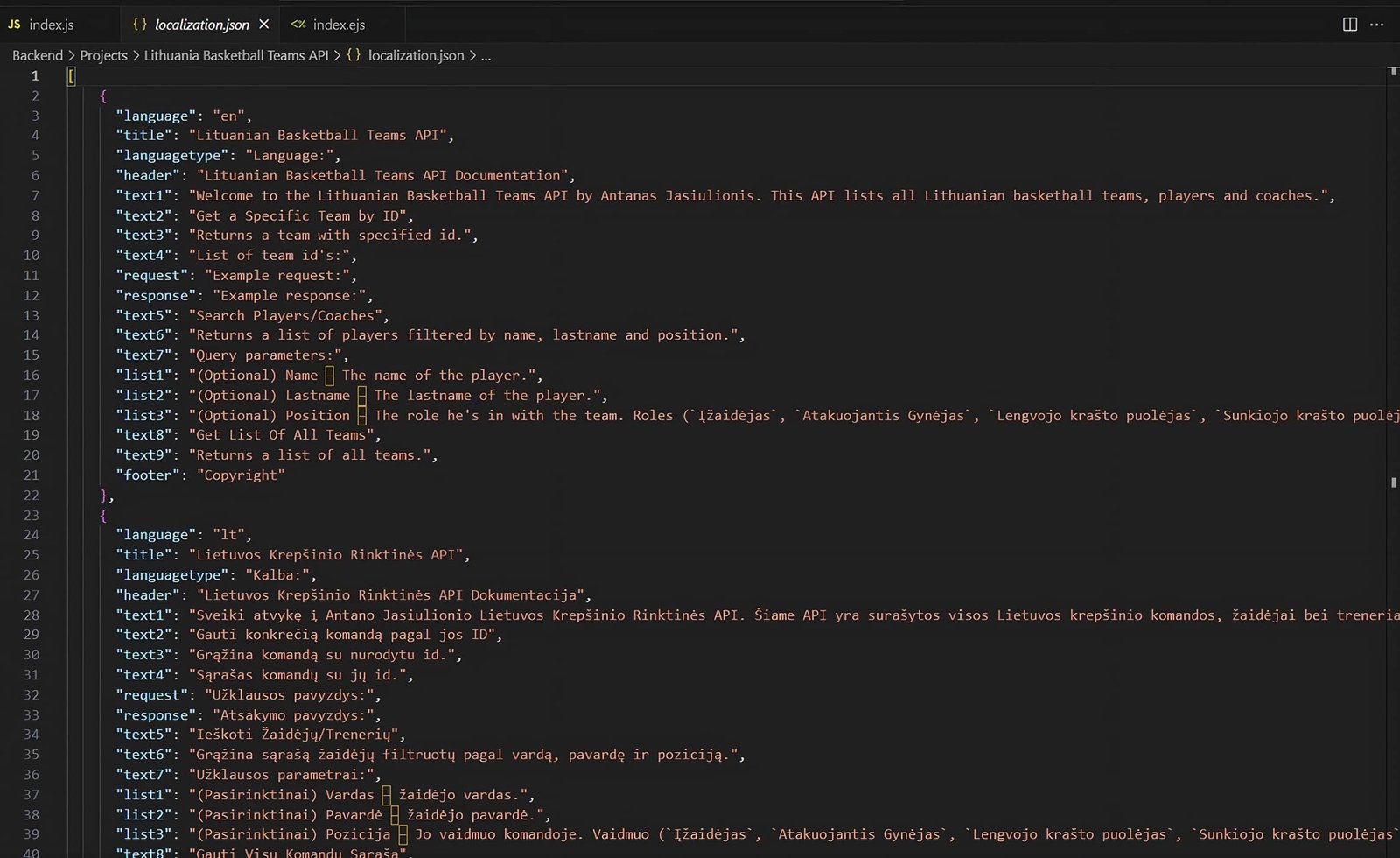Click "Example request:" value
Viewport: 1400px width, 858px height.
[x=277, y=275]
